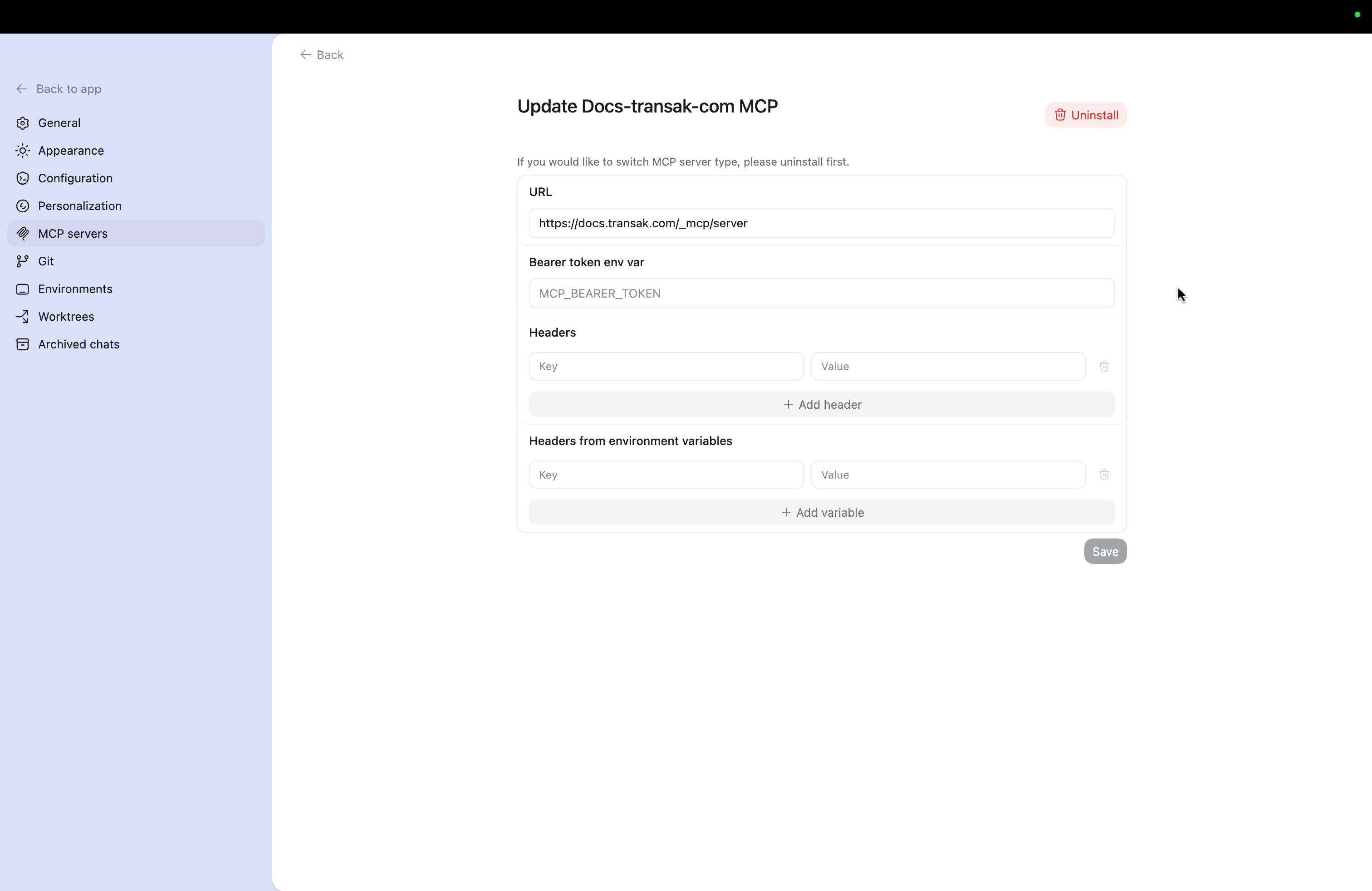Click the URL input showing docs.transak.com
The height and width of the screenshot is (891, 1372).
[x=822, y=223]
